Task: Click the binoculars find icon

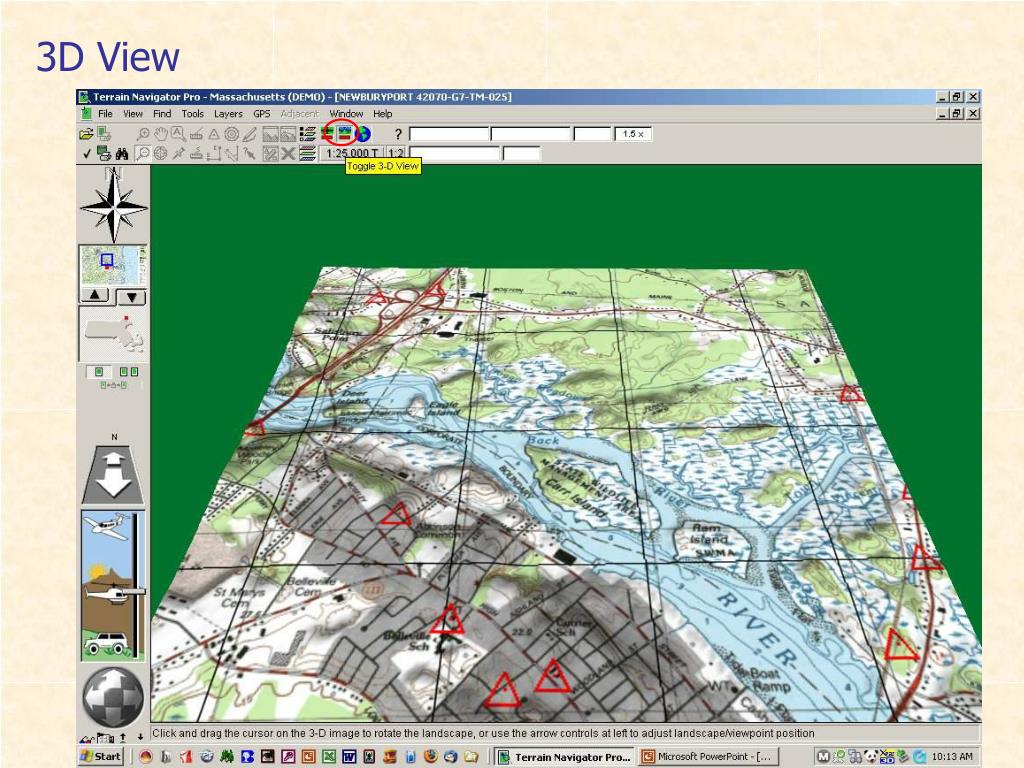Action: [x=121, y=153]
